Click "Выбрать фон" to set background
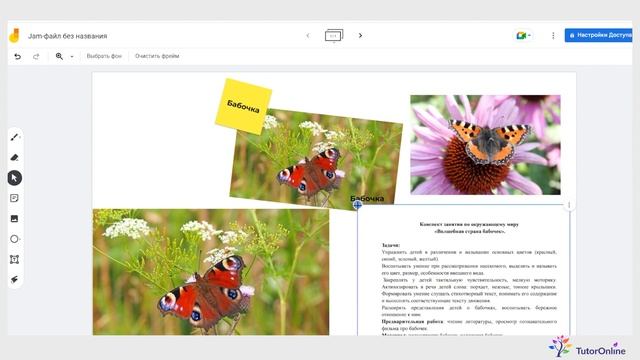 tap(104, 56)
